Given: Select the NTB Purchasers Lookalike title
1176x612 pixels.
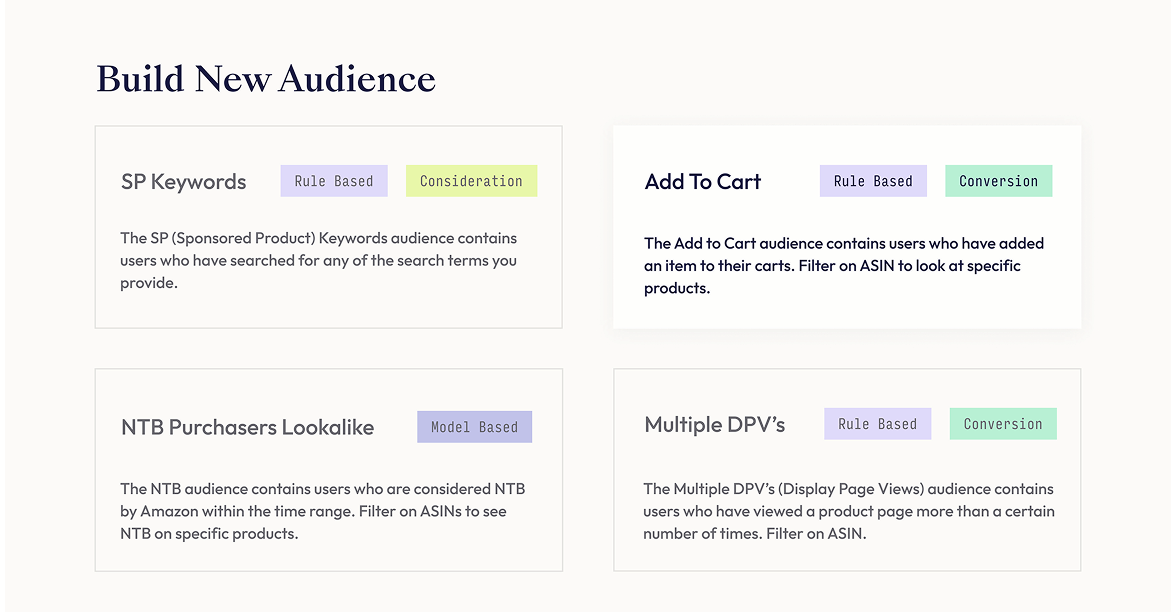Looking at the screenshot, I should coord(247,426).
